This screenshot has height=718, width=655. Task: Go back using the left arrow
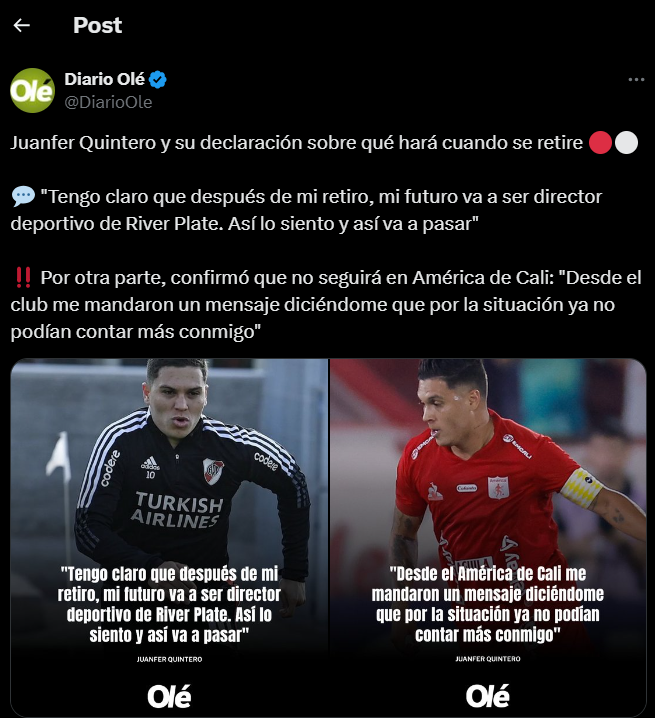point(22,25)
